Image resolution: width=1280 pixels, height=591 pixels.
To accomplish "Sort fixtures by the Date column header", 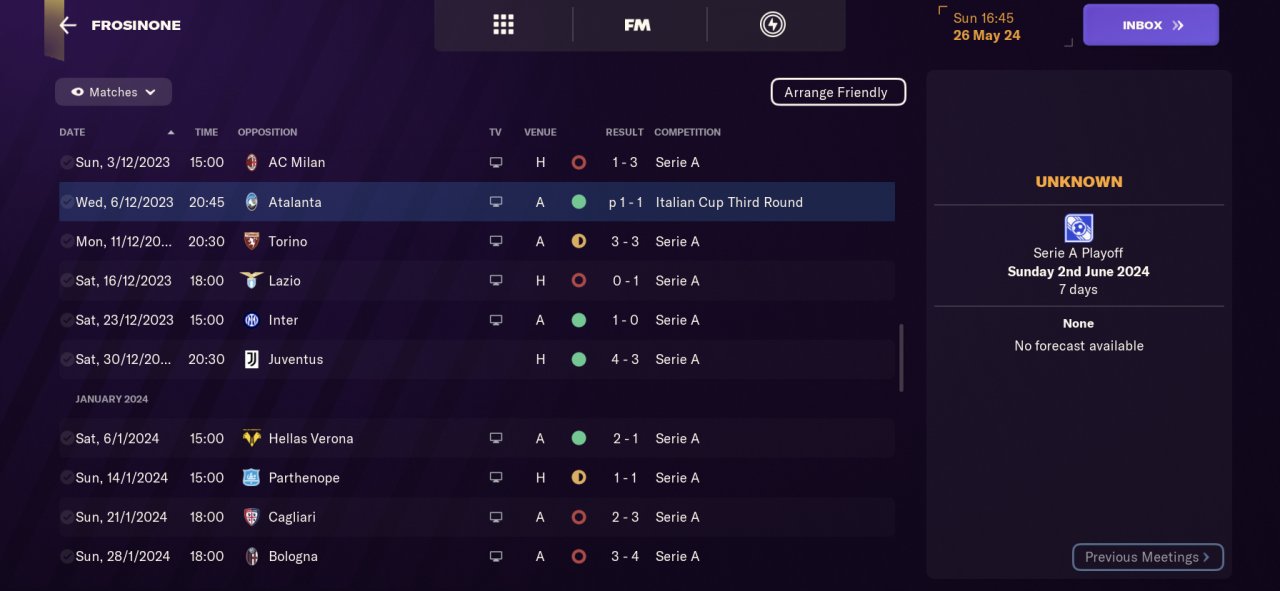I will [72, 132].
